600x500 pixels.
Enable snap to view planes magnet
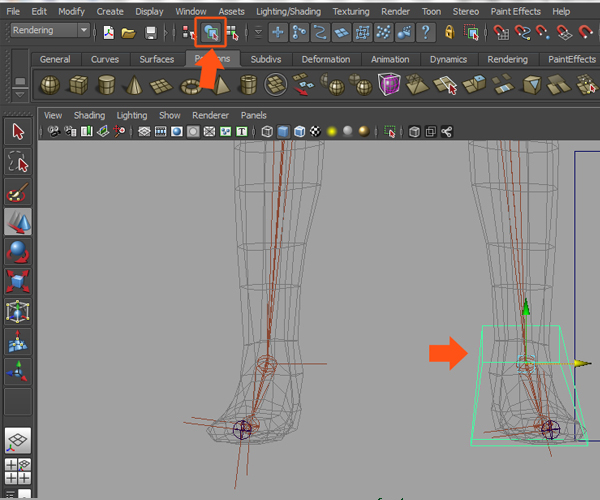click(564, 33)
